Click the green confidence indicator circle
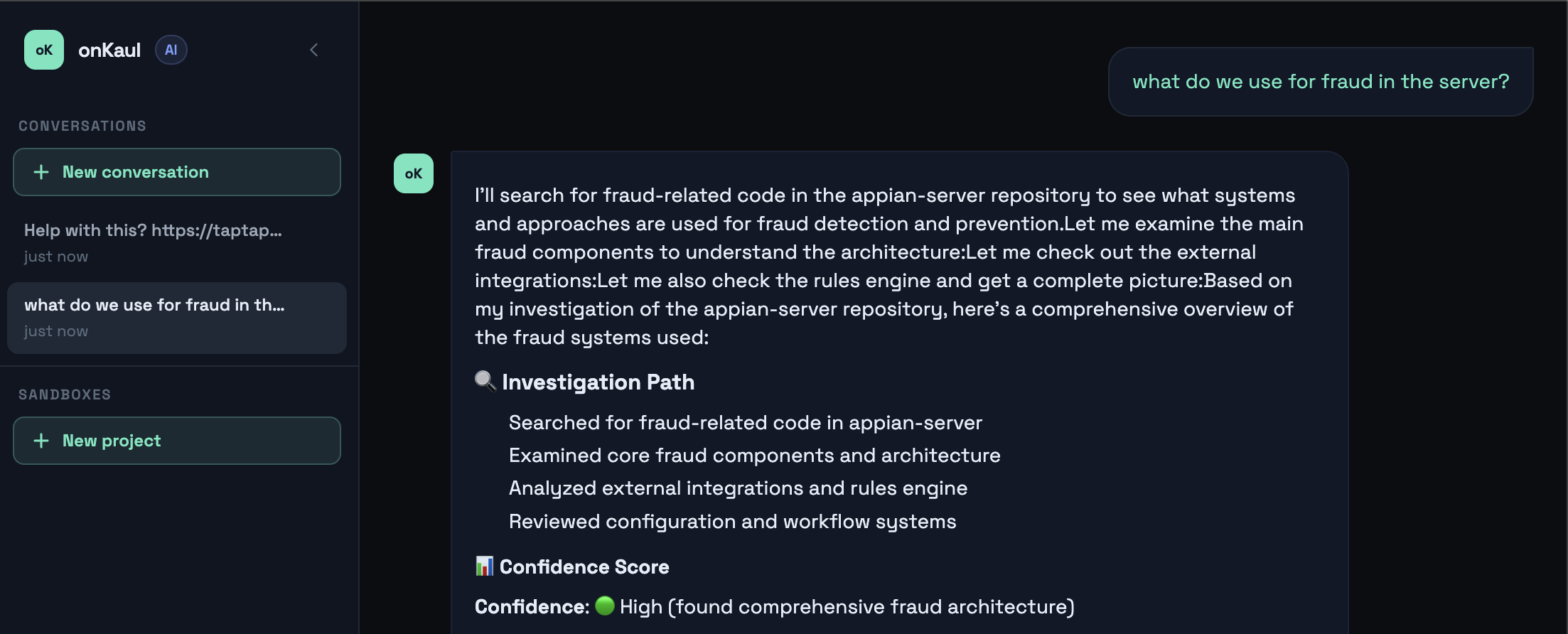1568x634 pixels. click(x=605, y=606)
